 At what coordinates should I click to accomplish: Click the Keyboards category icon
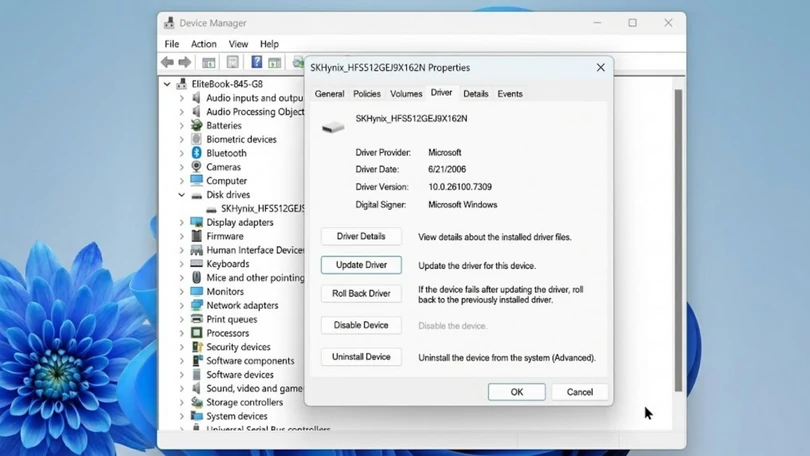(x=196, y=263)
